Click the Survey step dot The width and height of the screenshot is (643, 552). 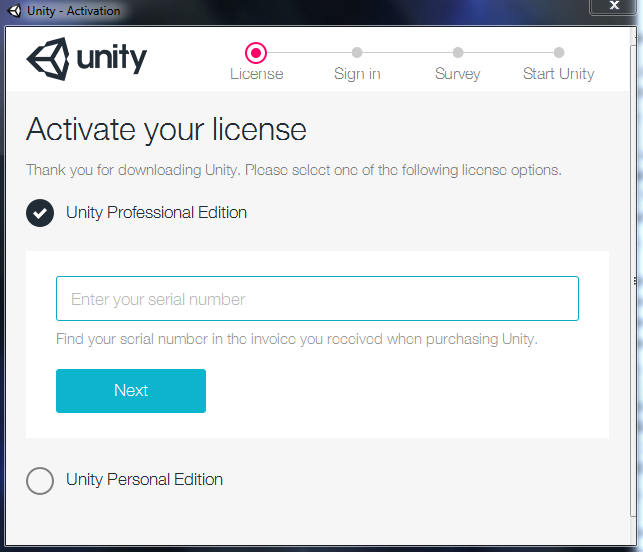458,52
